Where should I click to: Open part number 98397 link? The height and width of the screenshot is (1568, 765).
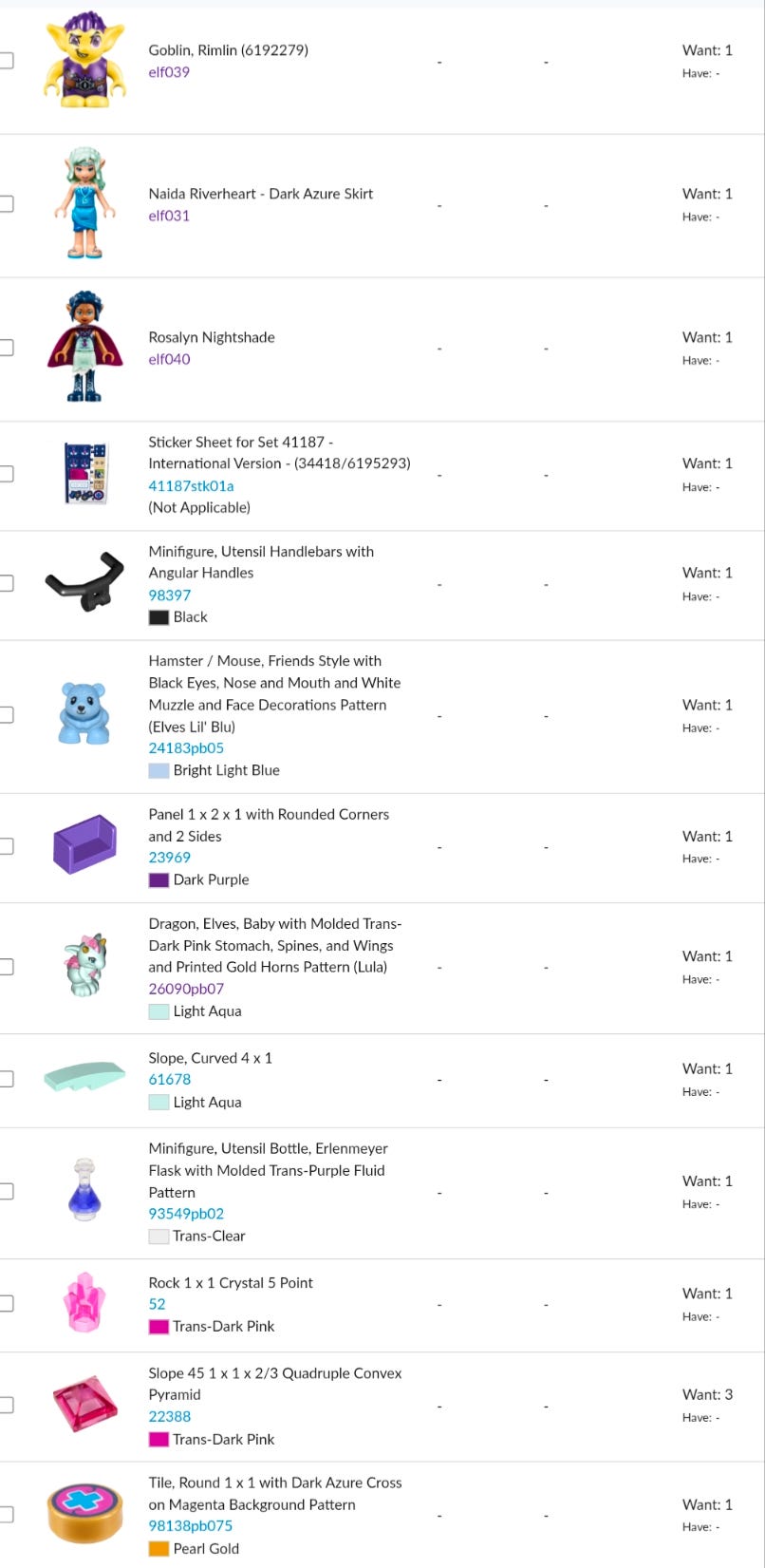[x=170, y=595]
